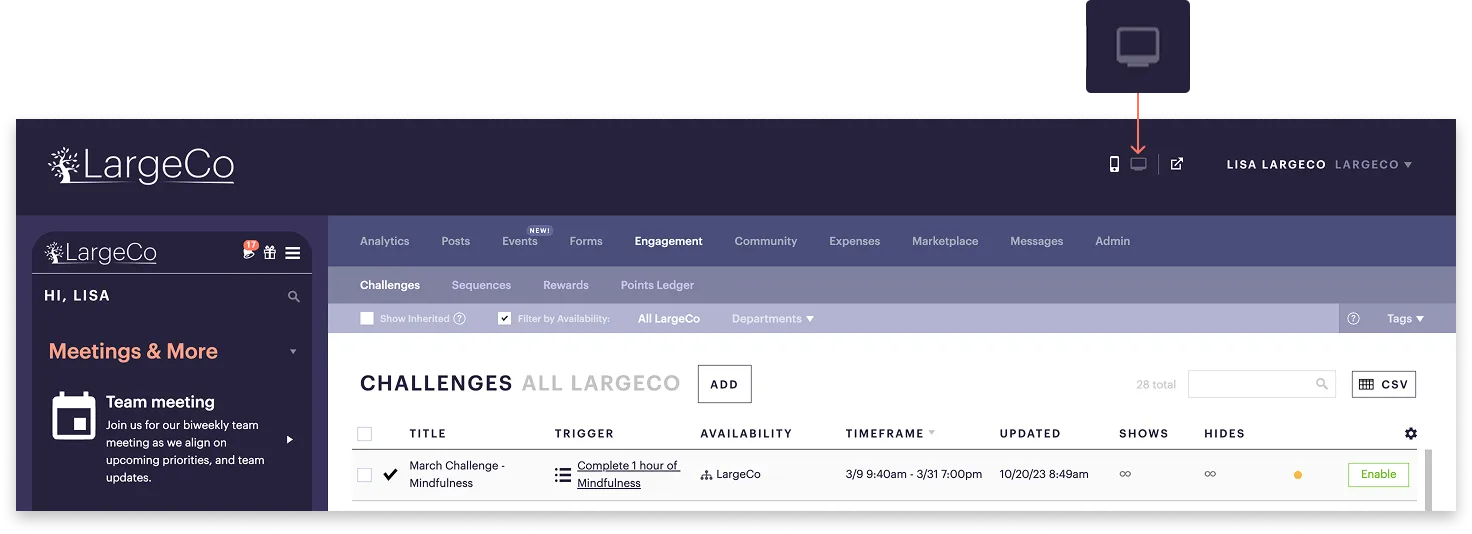Screen dimensions: 1472x534
Task: Select the Challenges sub-tab
Action: (x=390, y=285)
